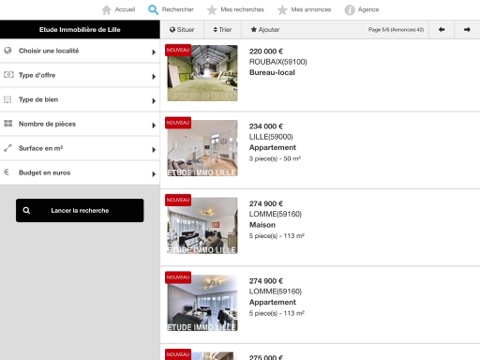
Task: Open Lomme Appartement 113 m² photo thumbnail
Action: coord(202,303)
